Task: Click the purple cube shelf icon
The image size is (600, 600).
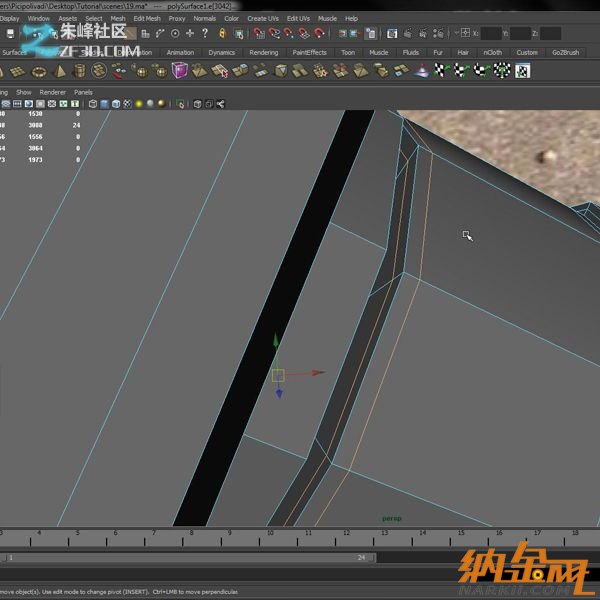Action: [179, 71]
